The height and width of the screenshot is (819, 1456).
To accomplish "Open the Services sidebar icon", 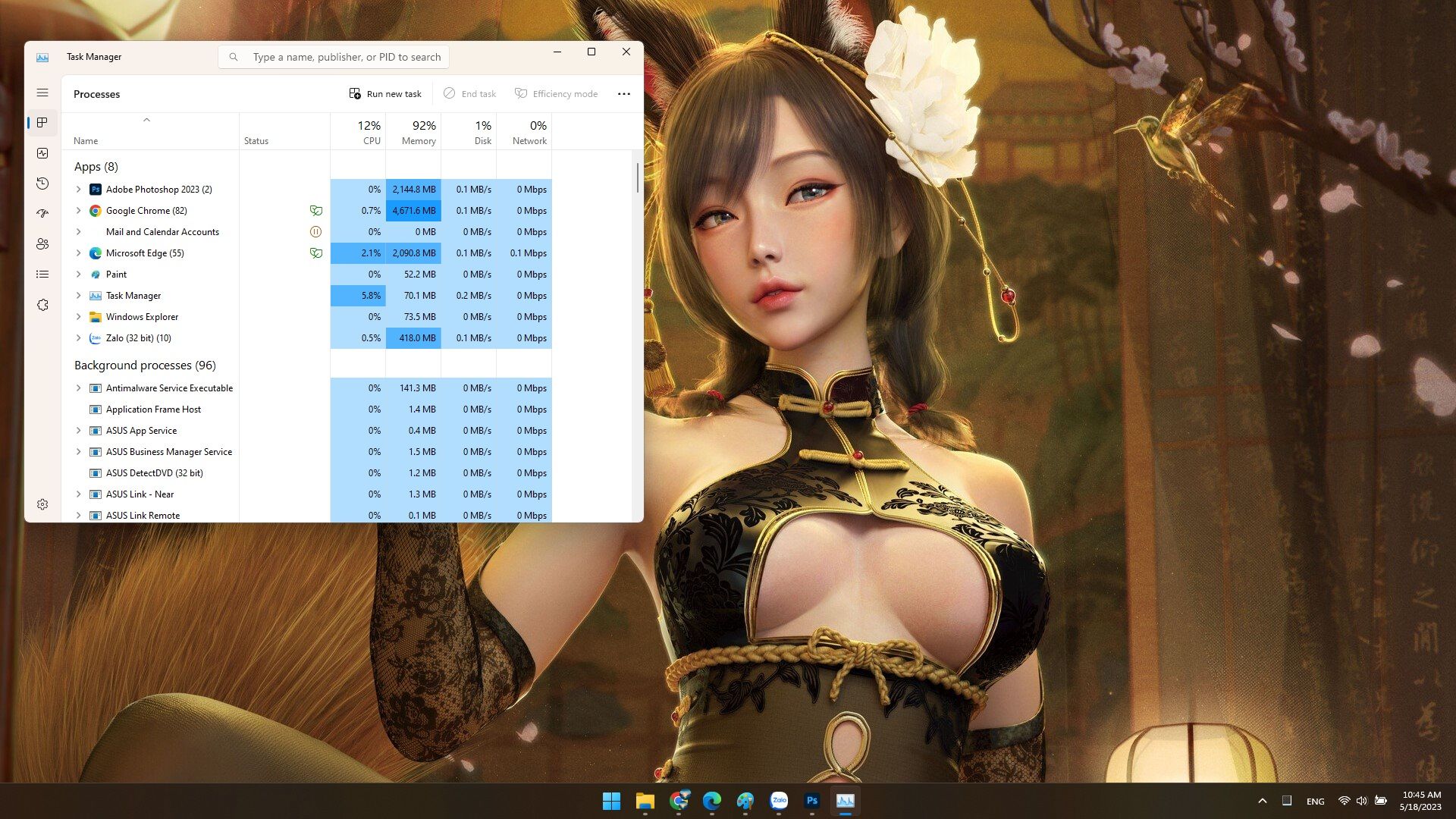I will [x=42, y=305].
